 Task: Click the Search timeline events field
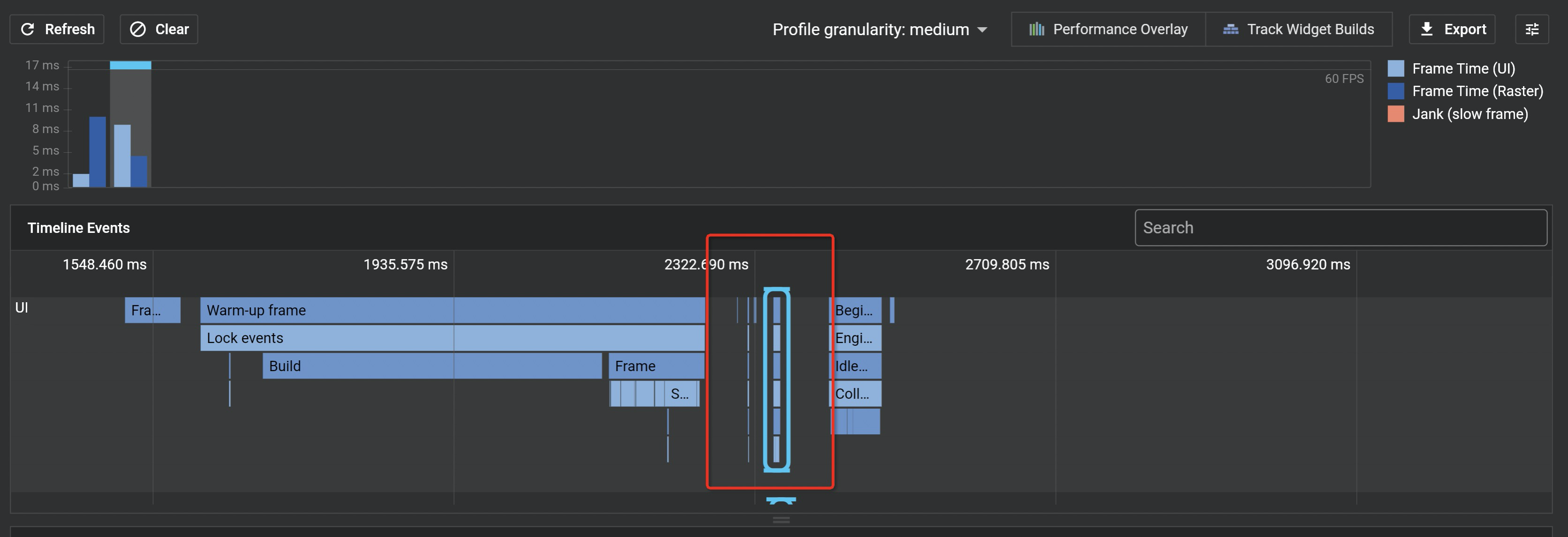click(x=1340, y=227)
